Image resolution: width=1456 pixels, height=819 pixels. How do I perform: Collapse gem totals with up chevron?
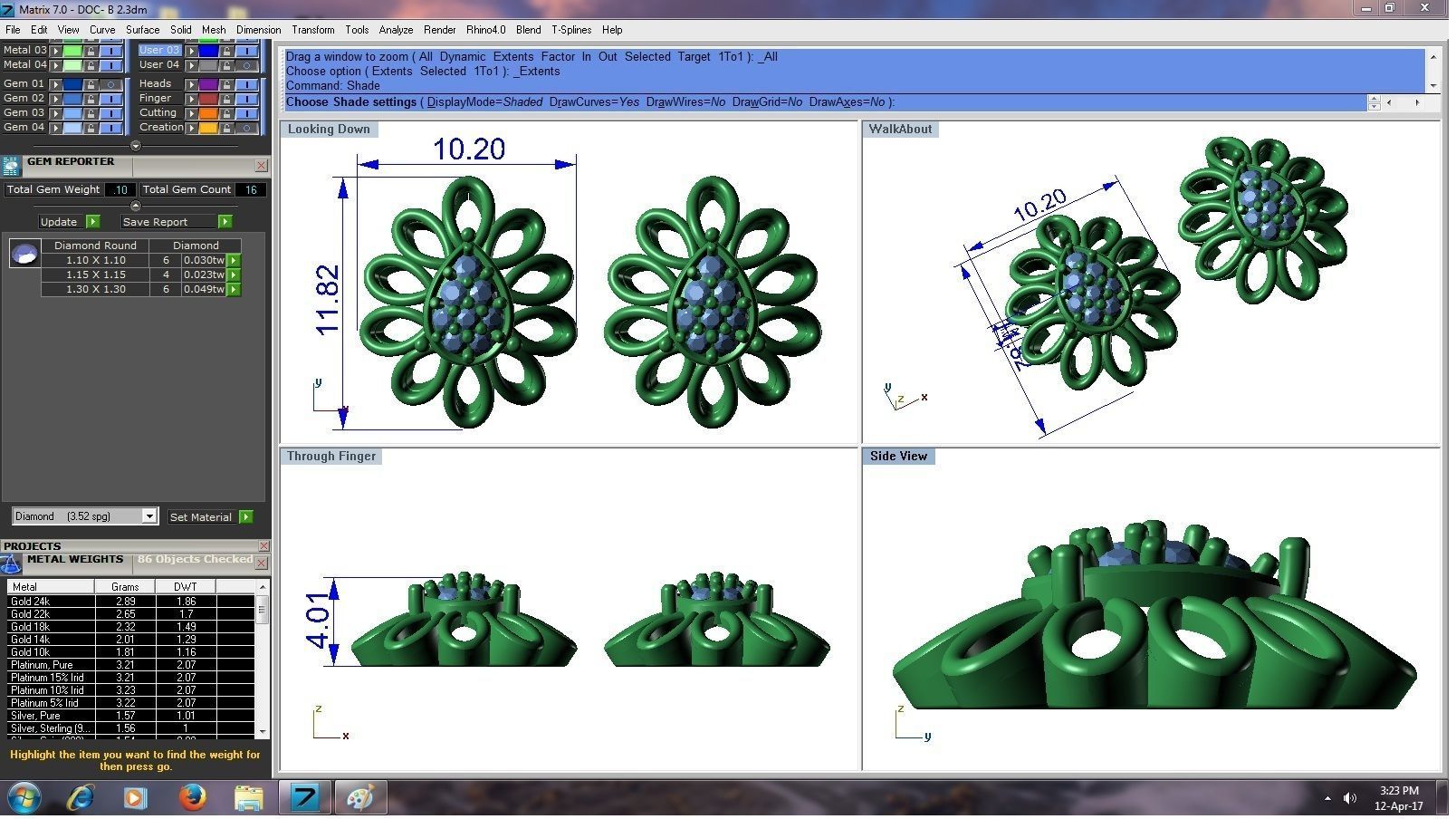click(x=136, y=207)
